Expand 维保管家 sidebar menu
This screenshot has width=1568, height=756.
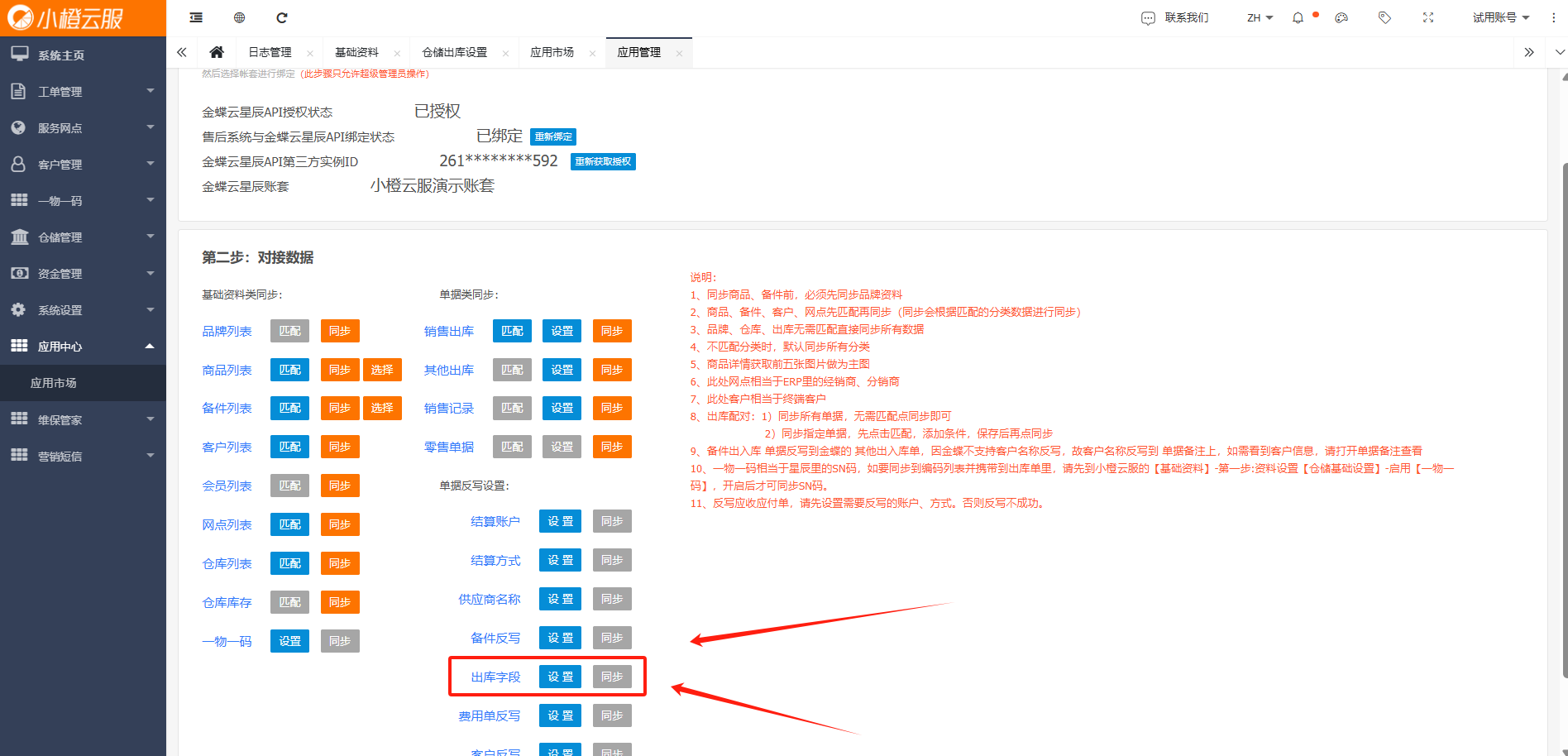(x=83, y=419)
